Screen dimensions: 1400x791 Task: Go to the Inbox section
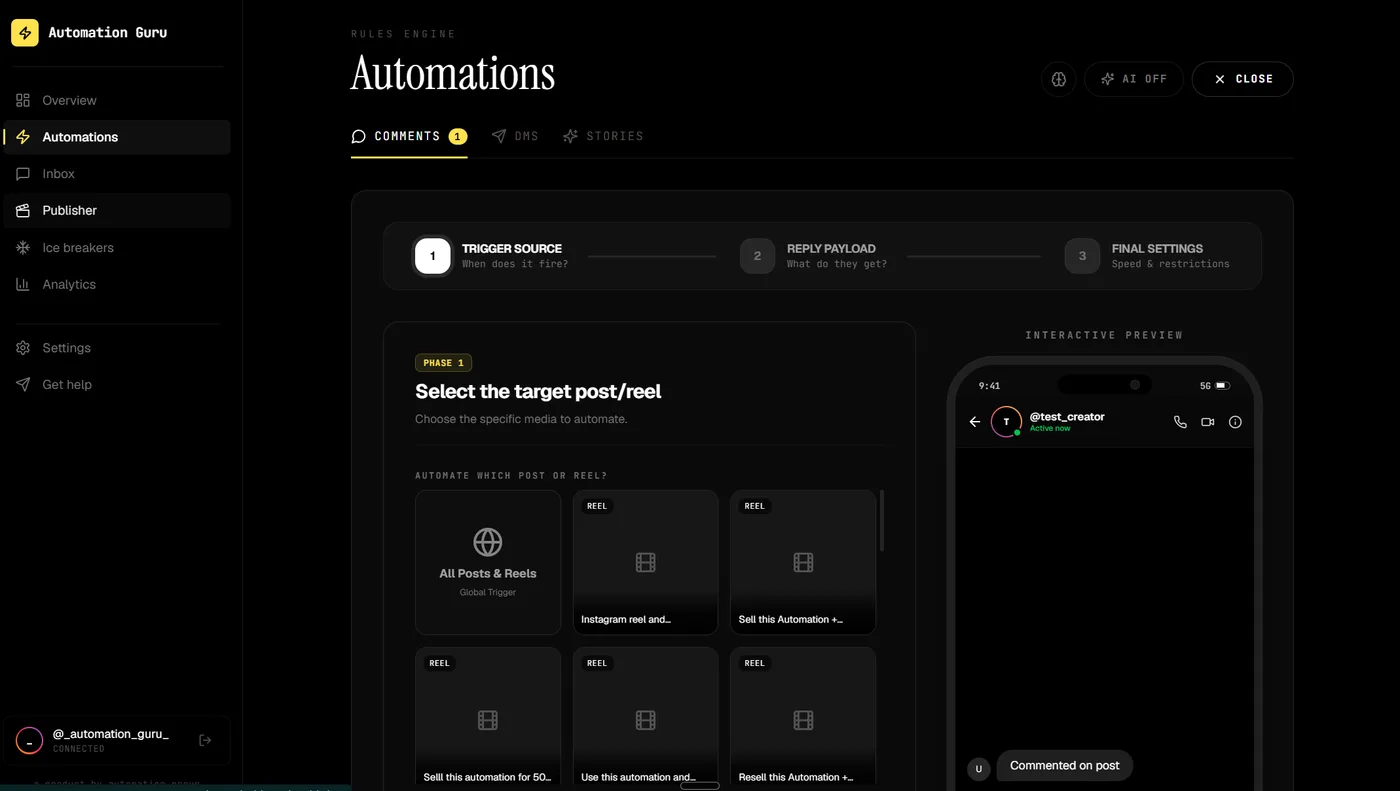click(117, 174)
